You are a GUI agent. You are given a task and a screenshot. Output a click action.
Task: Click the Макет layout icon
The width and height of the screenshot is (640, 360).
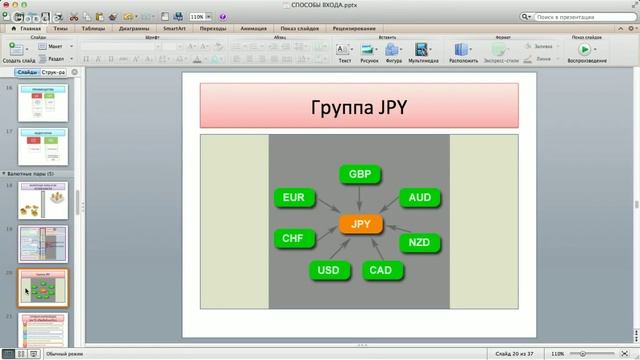click(42, 47)
